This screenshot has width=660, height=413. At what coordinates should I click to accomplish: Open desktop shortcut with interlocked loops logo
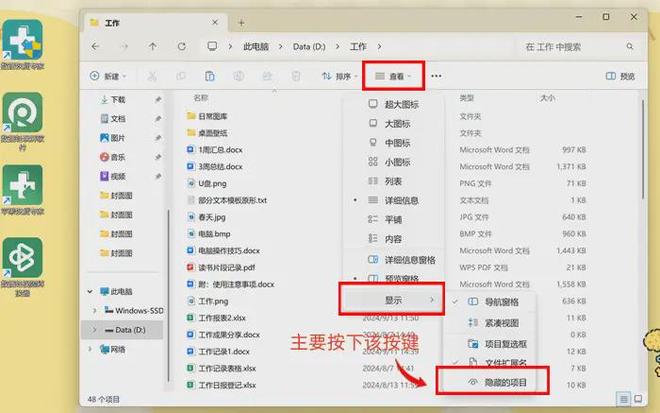pyautogui.click(x=23, y=257)
